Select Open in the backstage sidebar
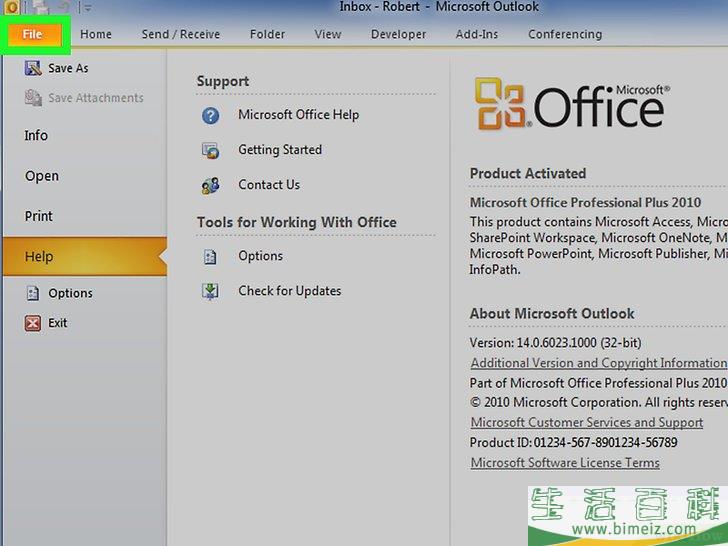The width and height of the screenshot is (728, 546). 42,176
